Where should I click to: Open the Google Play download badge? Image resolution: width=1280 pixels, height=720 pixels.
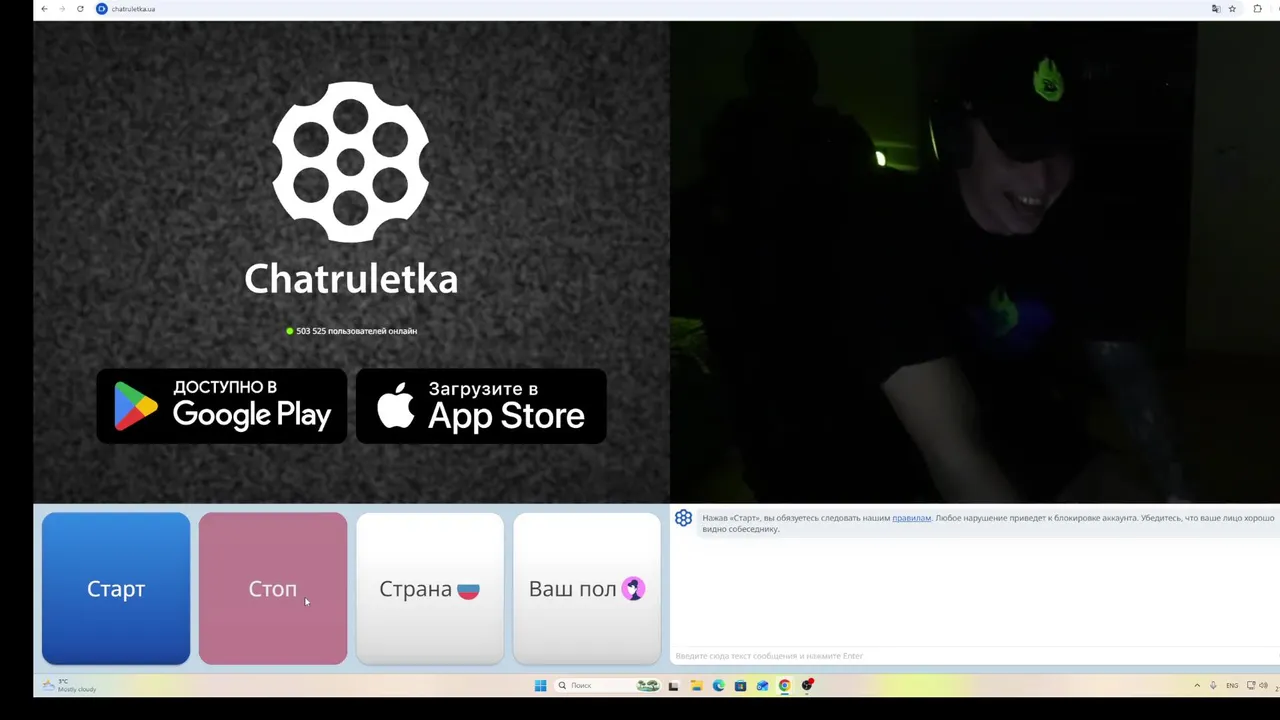point(222,406)
